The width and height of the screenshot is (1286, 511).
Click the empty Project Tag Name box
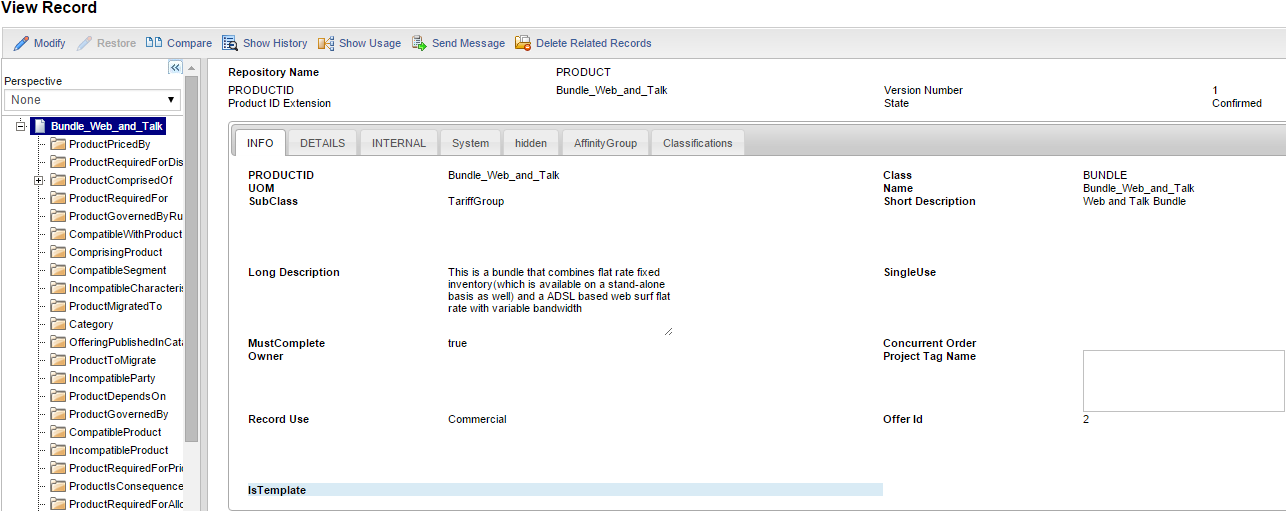1183,381
